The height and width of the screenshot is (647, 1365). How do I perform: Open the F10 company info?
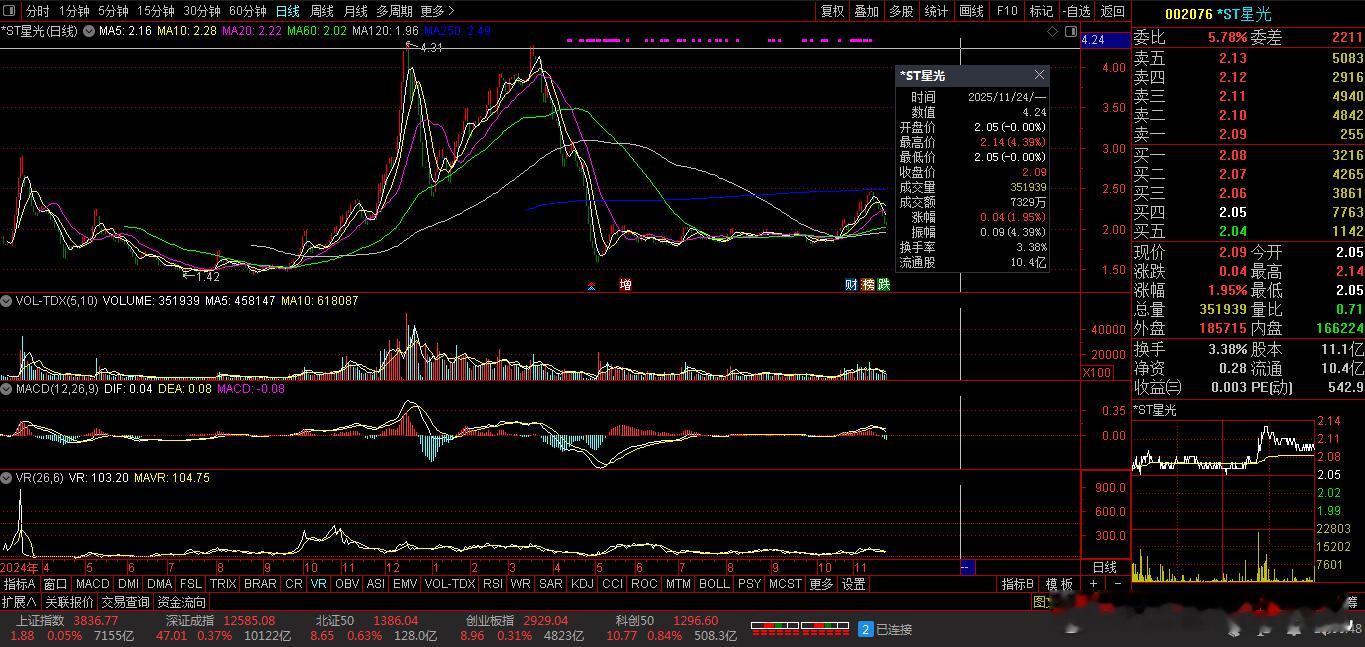click(x=1007, y=11)
